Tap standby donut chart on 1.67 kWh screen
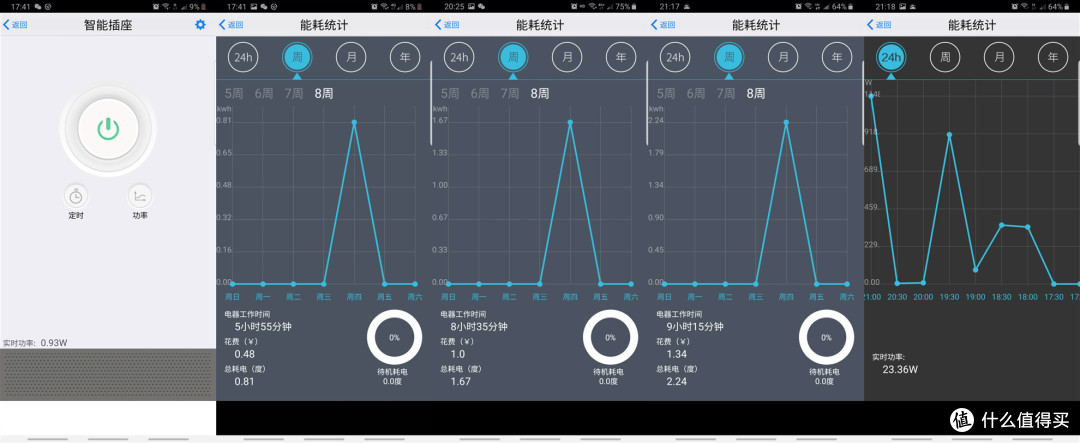Image resolution: width=1080 pixels, height=443 pixels. pos(610,337)
